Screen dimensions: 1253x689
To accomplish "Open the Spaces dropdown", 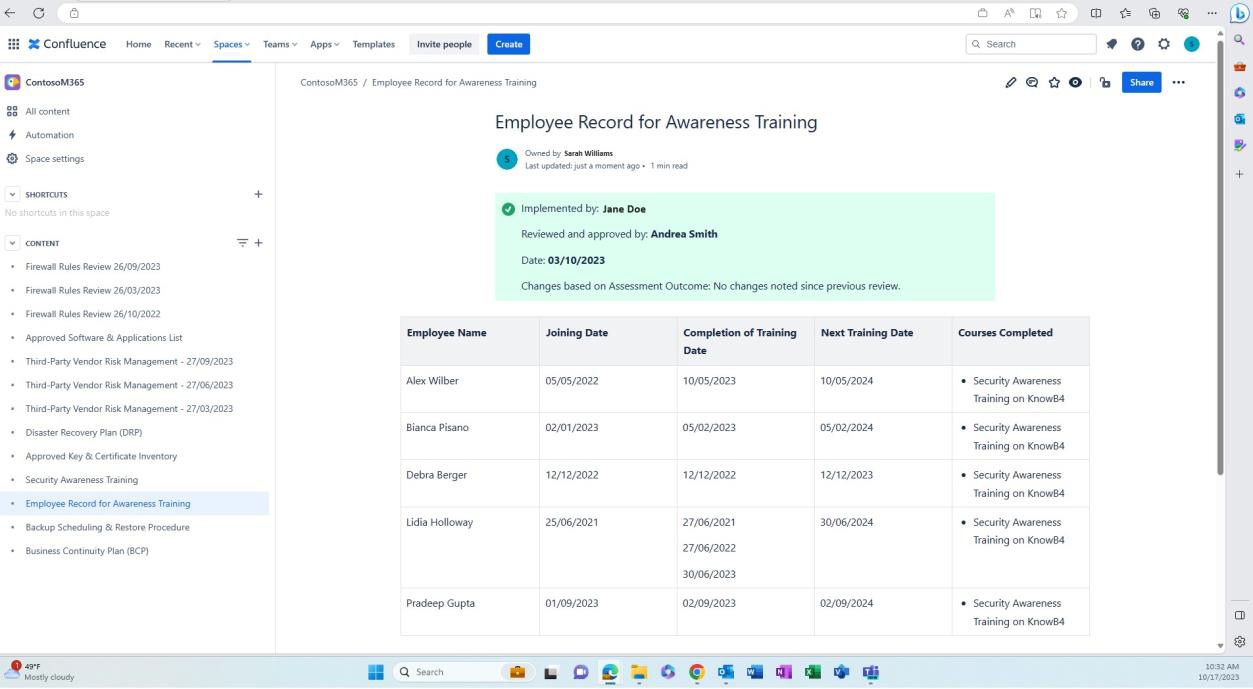I will [x=231, y=44].
